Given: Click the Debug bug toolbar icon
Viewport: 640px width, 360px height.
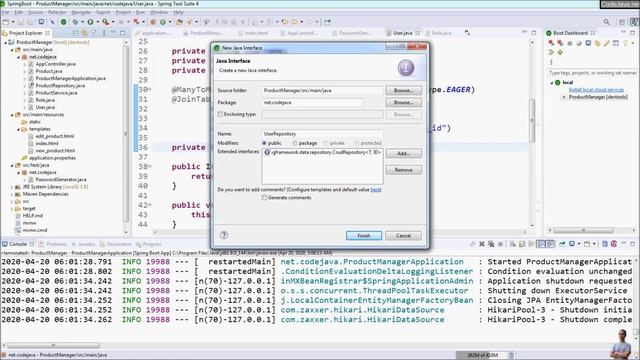Looking at the screenshot, I should (75, 22).
